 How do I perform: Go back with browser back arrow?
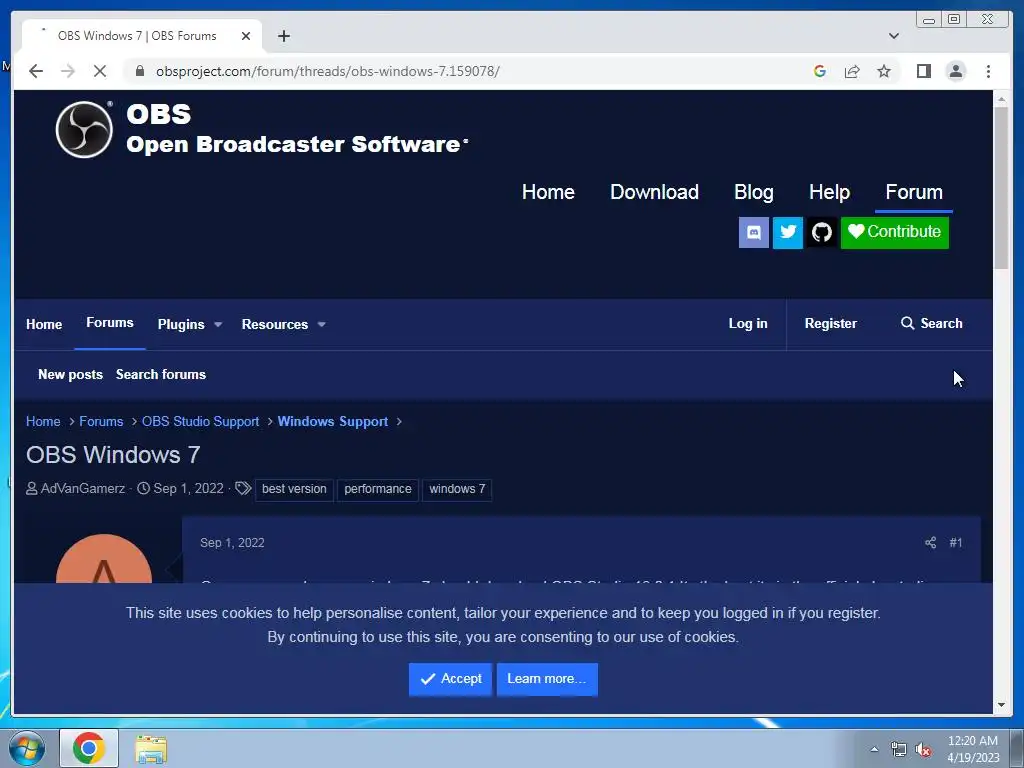coord(36,71)
